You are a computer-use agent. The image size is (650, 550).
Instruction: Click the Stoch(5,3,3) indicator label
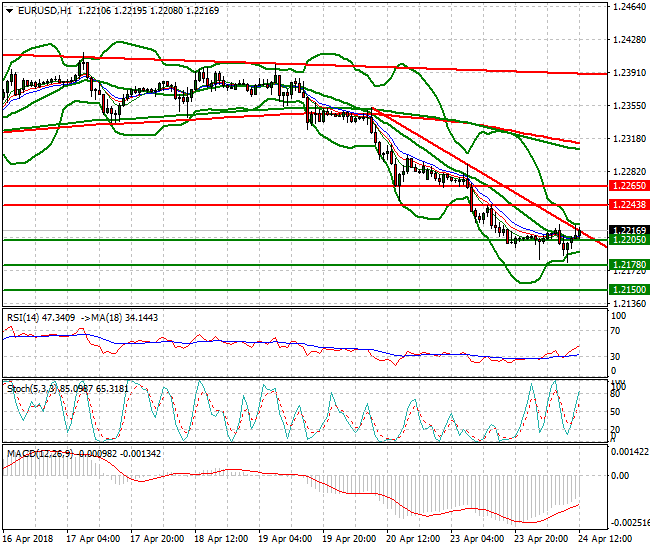(32, 389)
